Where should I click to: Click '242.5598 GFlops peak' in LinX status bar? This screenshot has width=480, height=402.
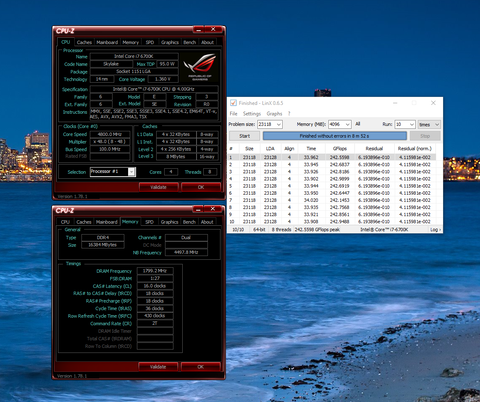317,229
